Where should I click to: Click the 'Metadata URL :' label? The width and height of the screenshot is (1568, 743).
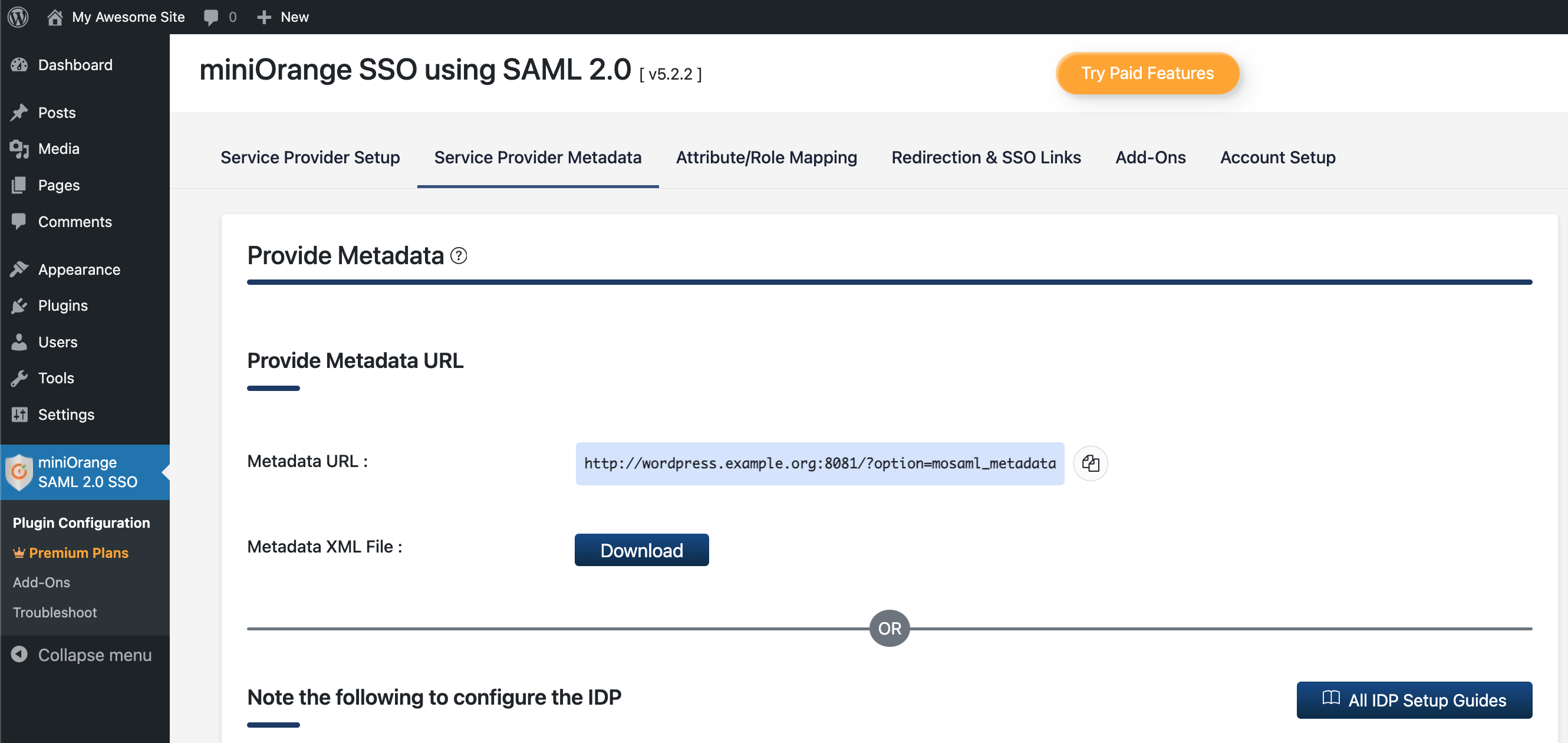tap(307, 461)
